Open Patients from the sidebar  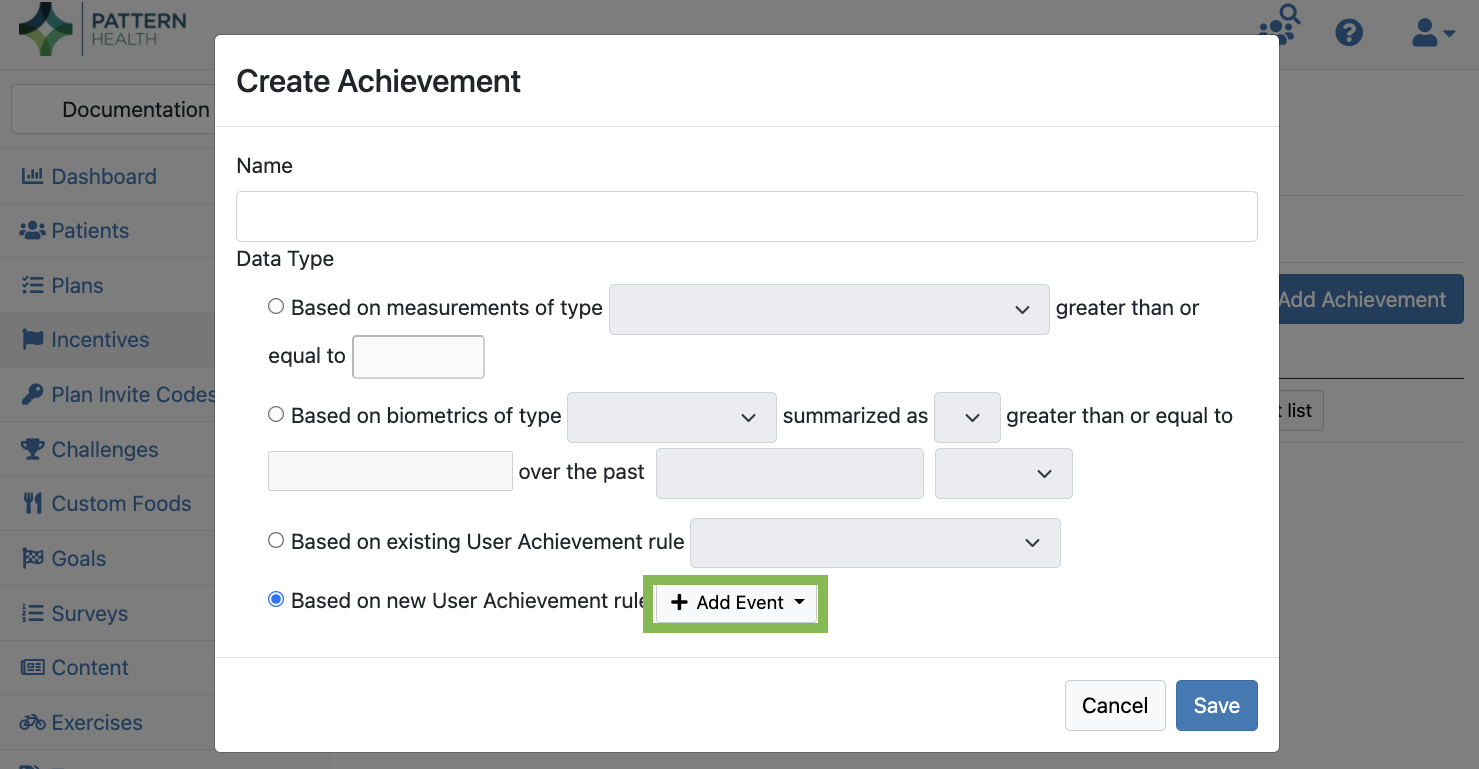click(89, 230)
